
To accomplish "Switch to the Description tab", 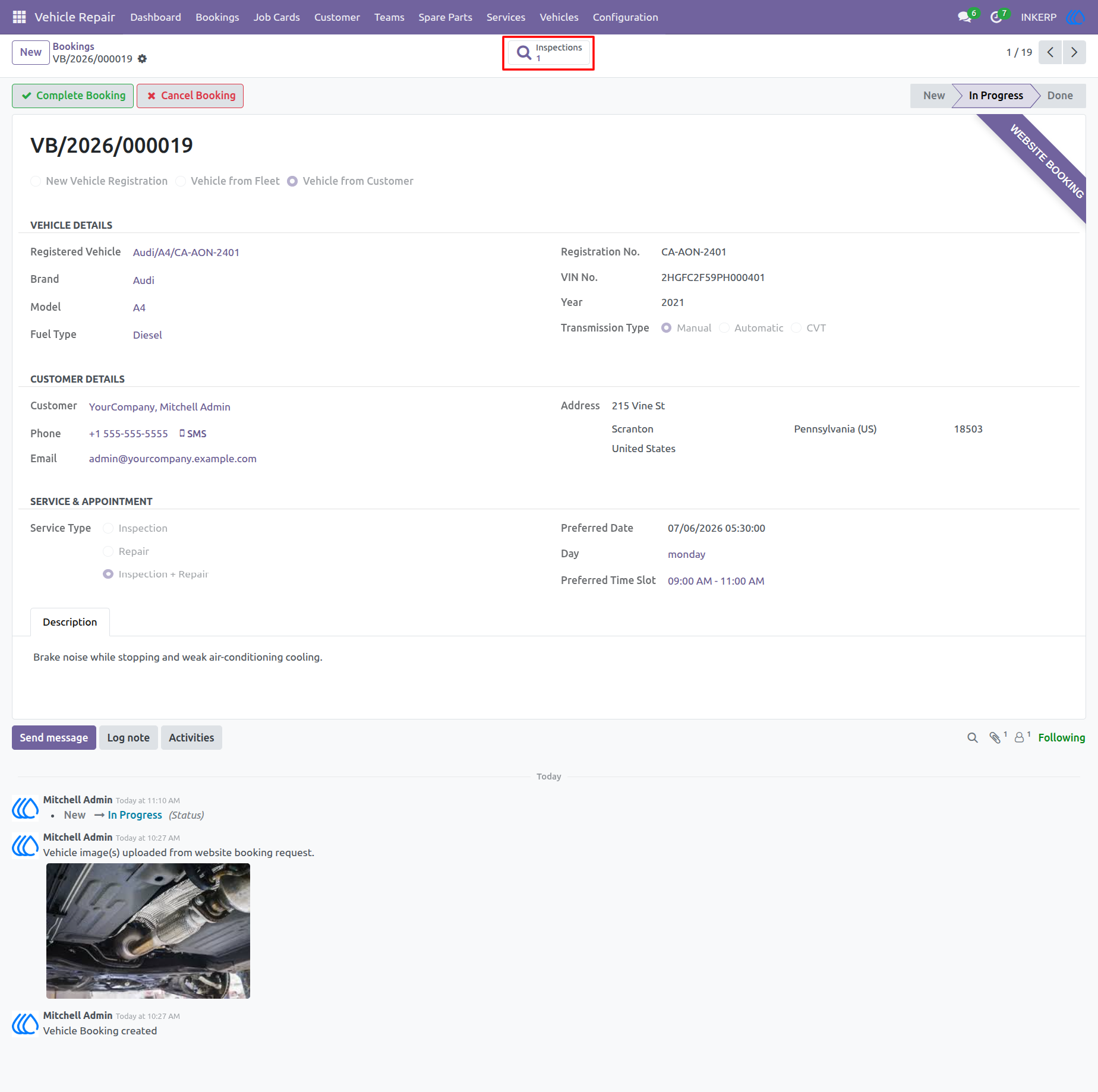I will point(70,622).
